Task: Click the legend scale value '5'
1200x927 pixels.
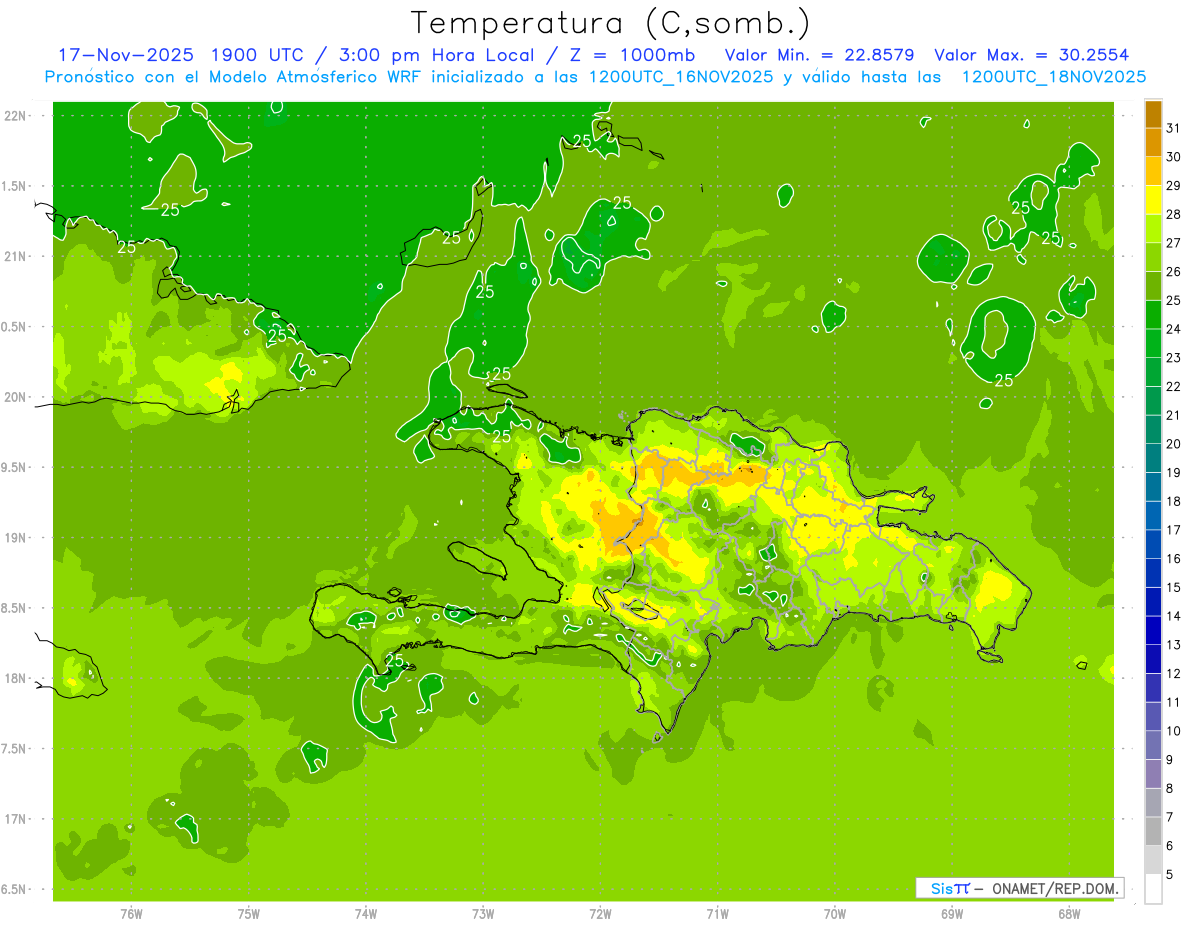Action: (1170, 875)
